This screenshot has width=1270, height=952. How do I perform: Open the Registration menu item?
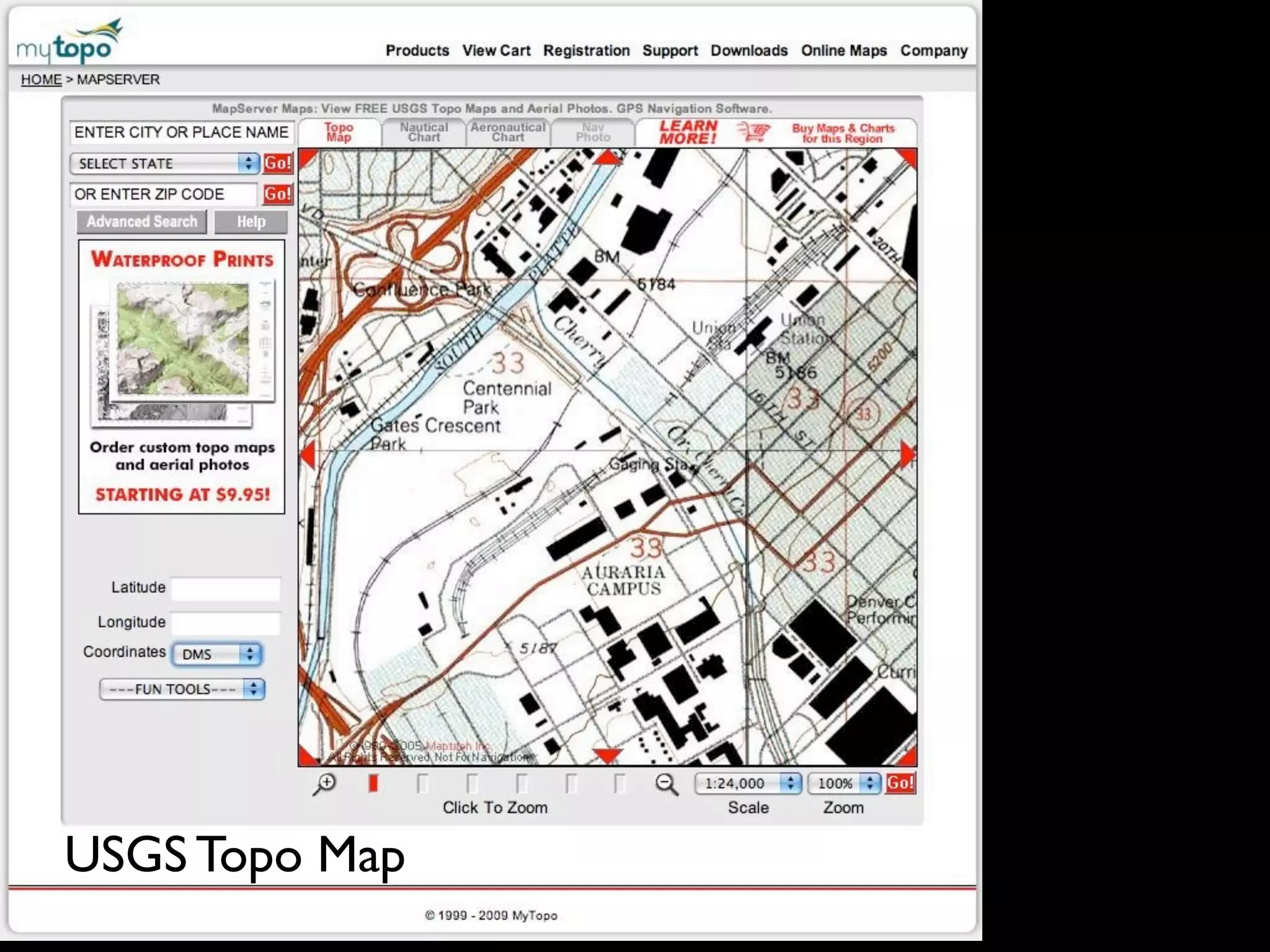click(x=587, y=51)
